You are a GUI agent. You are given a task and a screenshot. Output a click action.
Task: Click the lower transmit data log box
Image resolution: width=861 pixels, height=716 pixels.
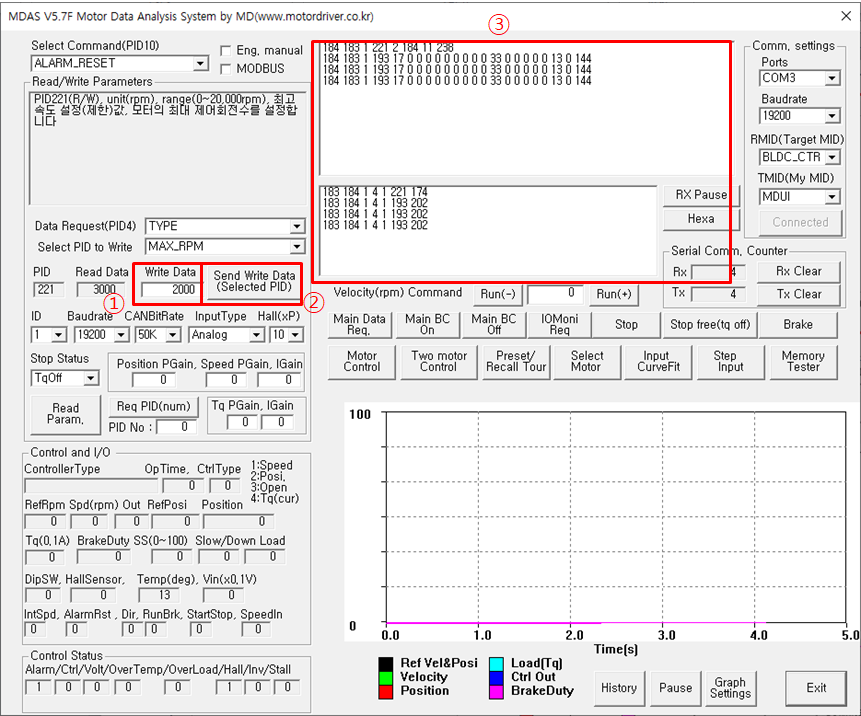pos(488,231)
